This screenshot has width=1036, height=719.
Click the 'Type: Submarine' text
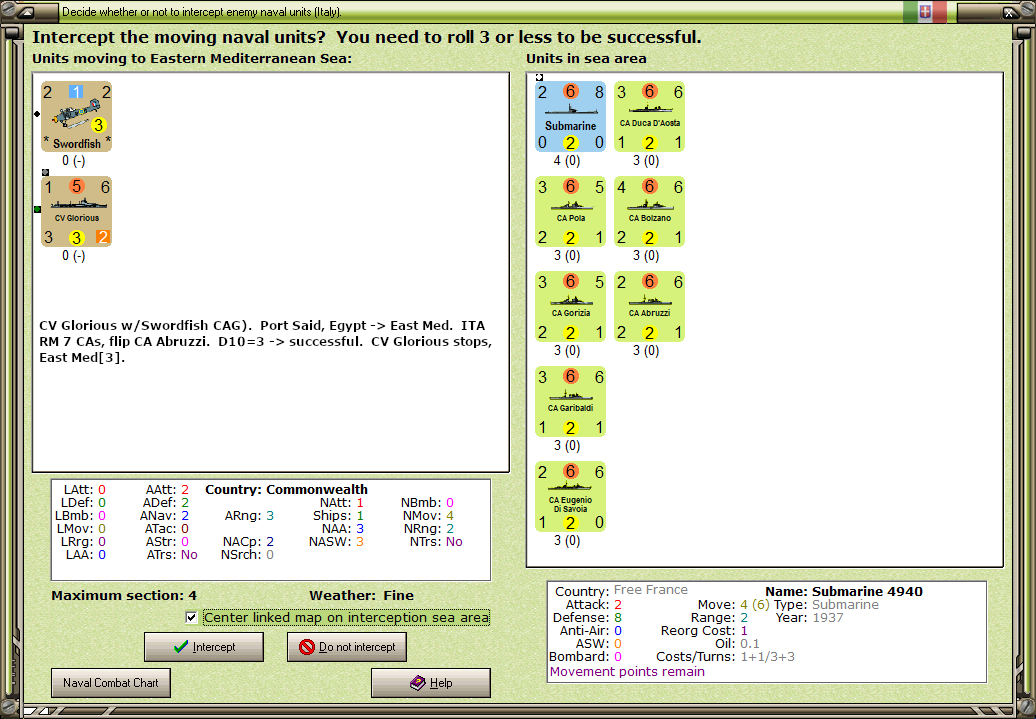point(827,605)
